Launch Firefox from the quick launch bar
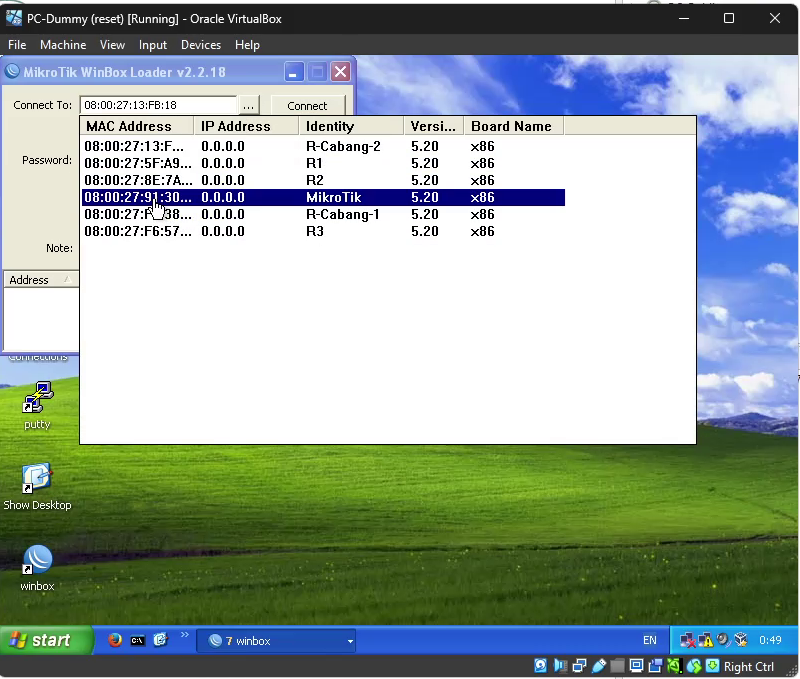 [x=115, y=640]
